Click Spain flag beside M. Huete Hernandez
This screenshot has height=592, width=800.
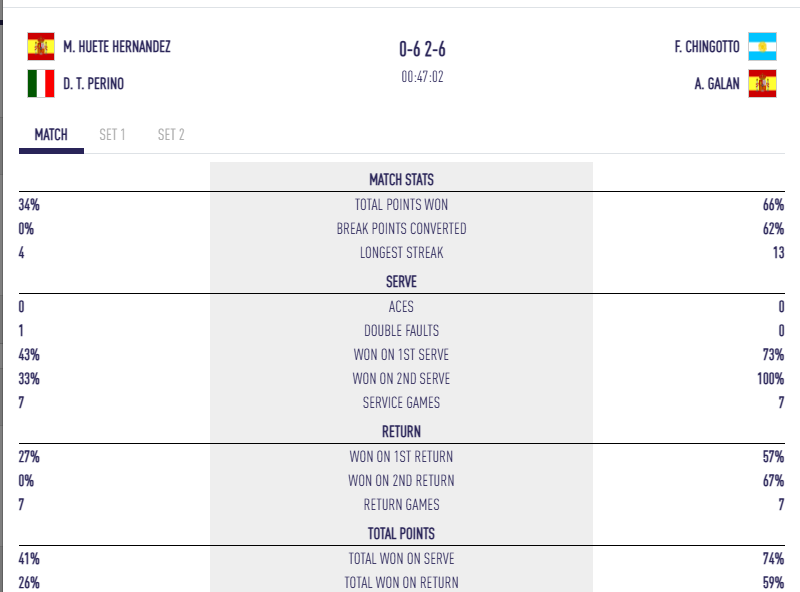pyautogui.click(x=41, y=47)
